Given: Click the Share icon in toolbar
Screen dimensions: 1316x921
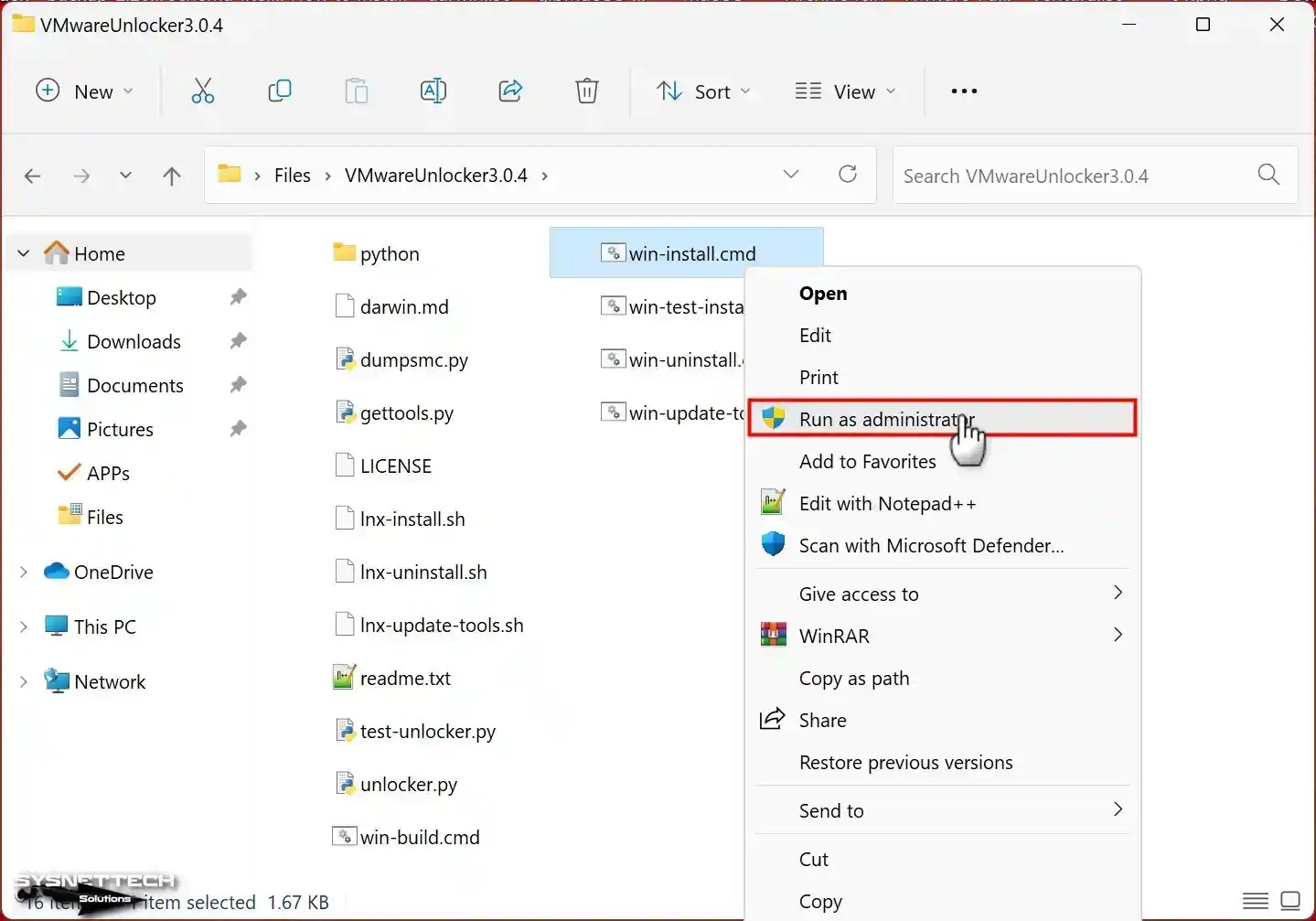Looking at the screenshot, I should (x=510, y=91).
